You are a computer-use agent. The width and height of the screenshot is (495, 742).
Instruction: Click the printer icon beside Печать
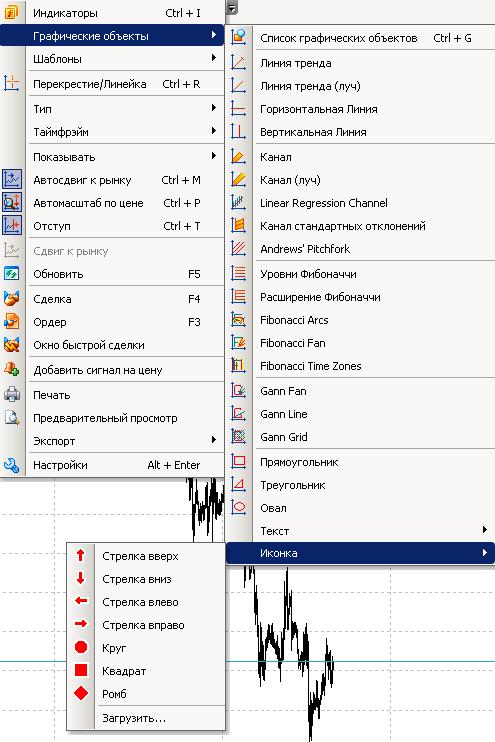[12, 394]
